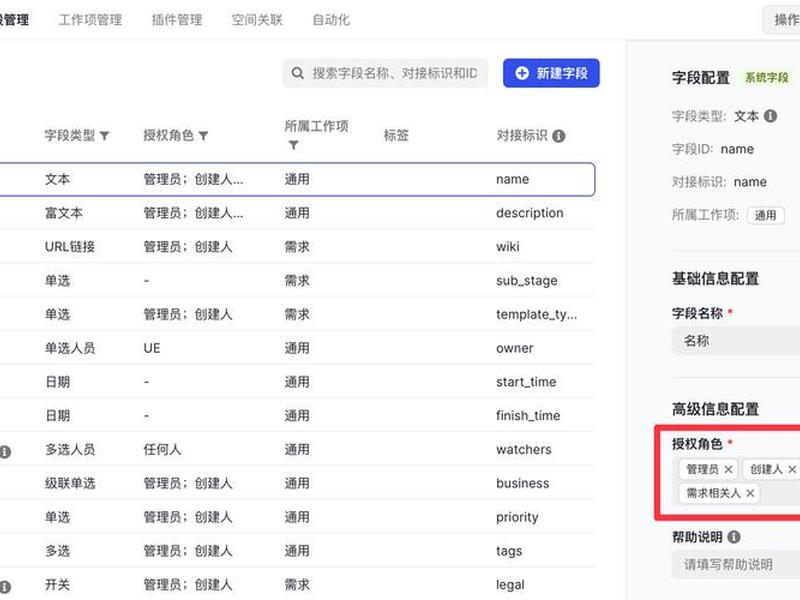Viewport: 800px width, 600px height.
Task: Click the 级联单选 field type cell
Action: tap(70, 483)
